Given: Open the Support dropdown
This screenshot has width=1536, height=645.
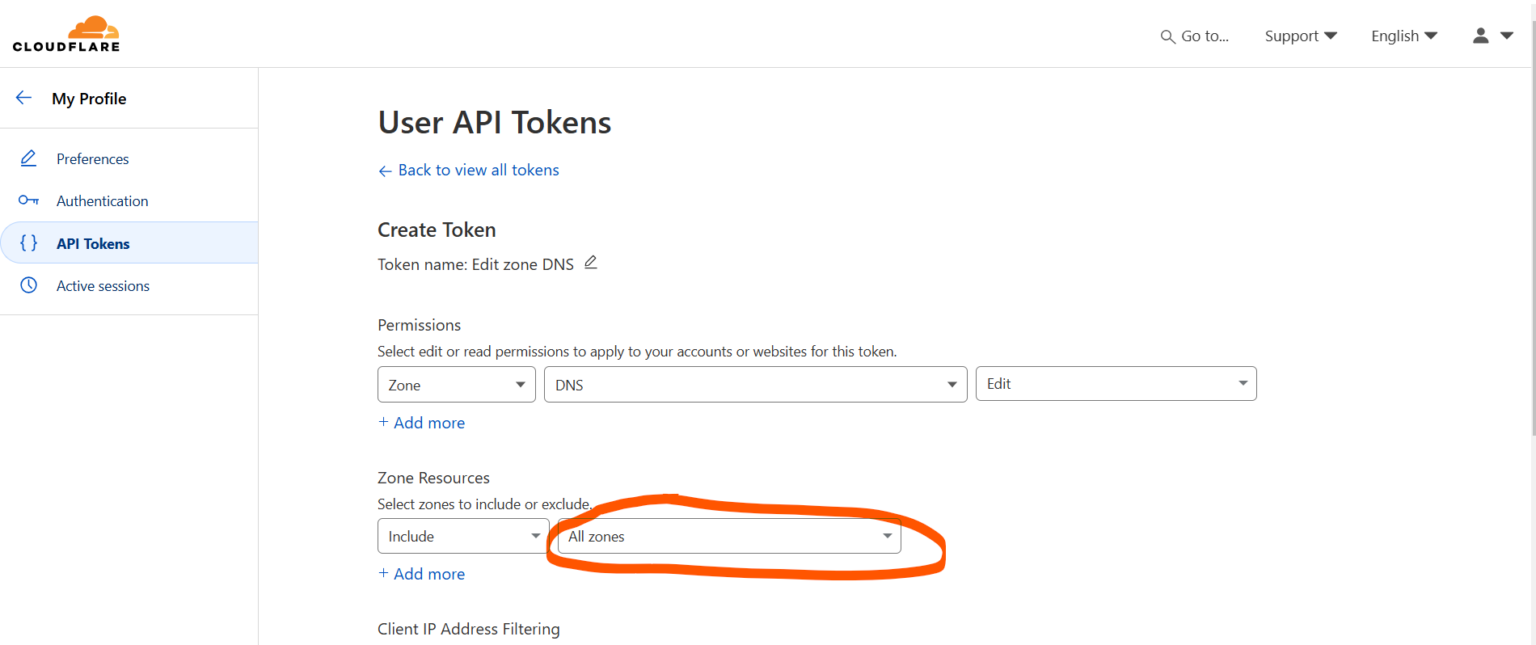Looking at the screenshot, I should coord(1300,35).
